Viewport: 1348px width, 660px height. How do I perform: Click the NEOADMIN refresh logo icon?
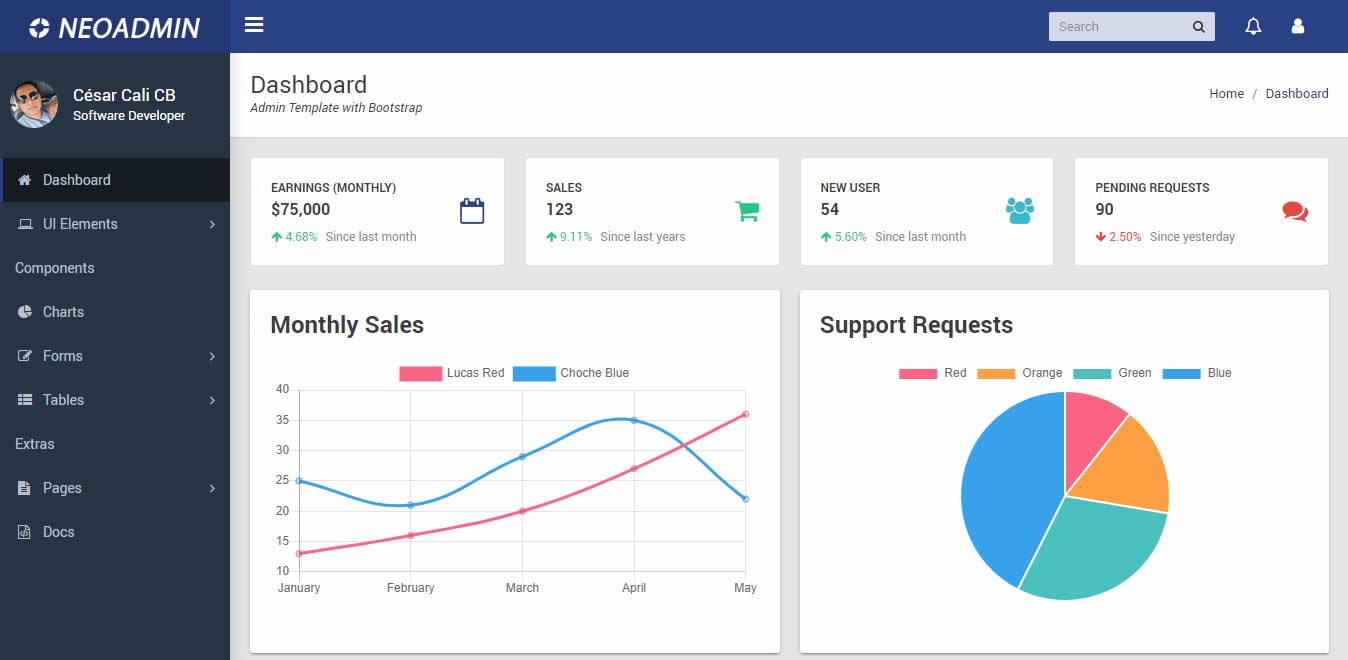(37, 27)
